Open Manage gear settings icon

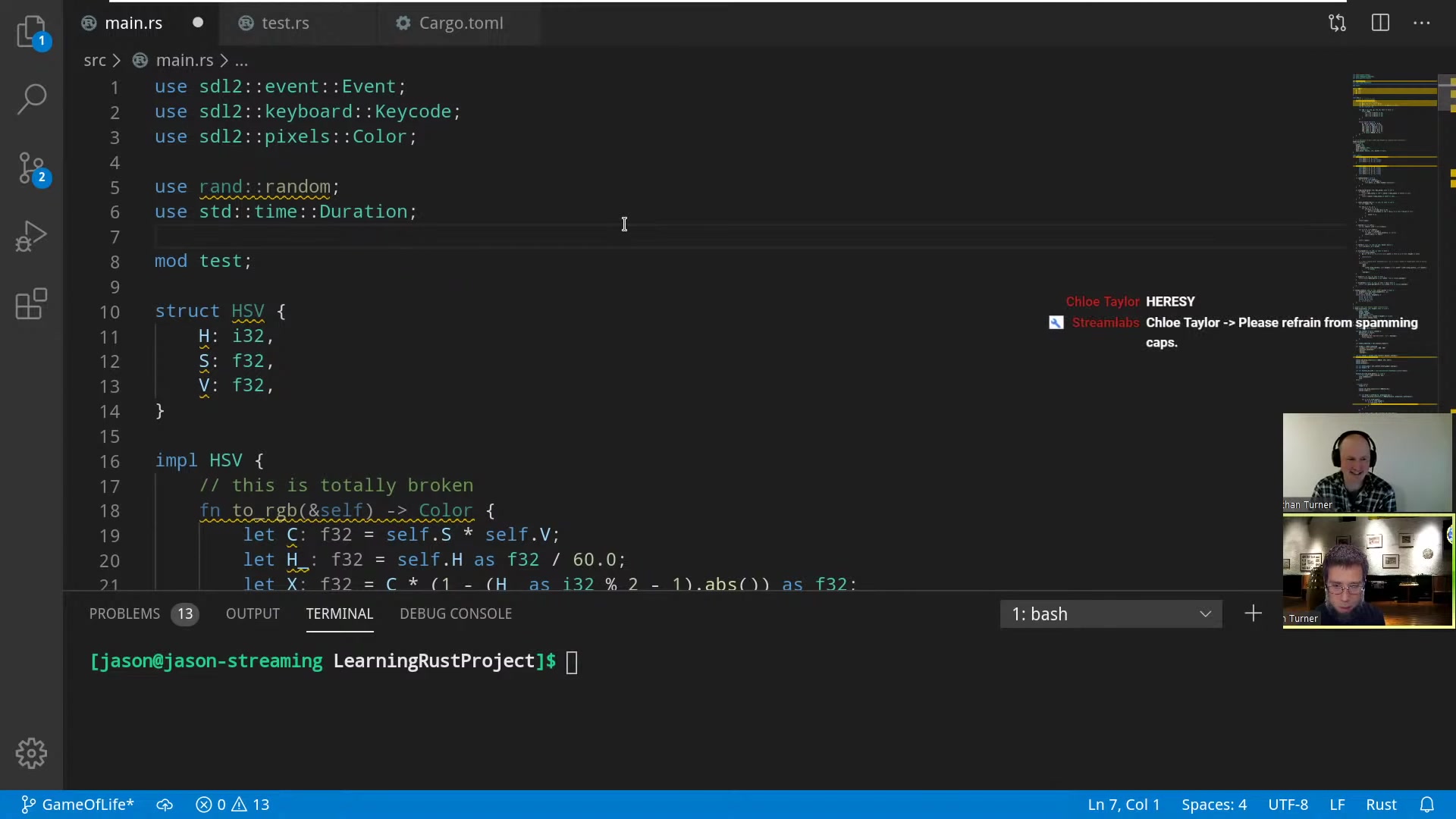(32, 753)
